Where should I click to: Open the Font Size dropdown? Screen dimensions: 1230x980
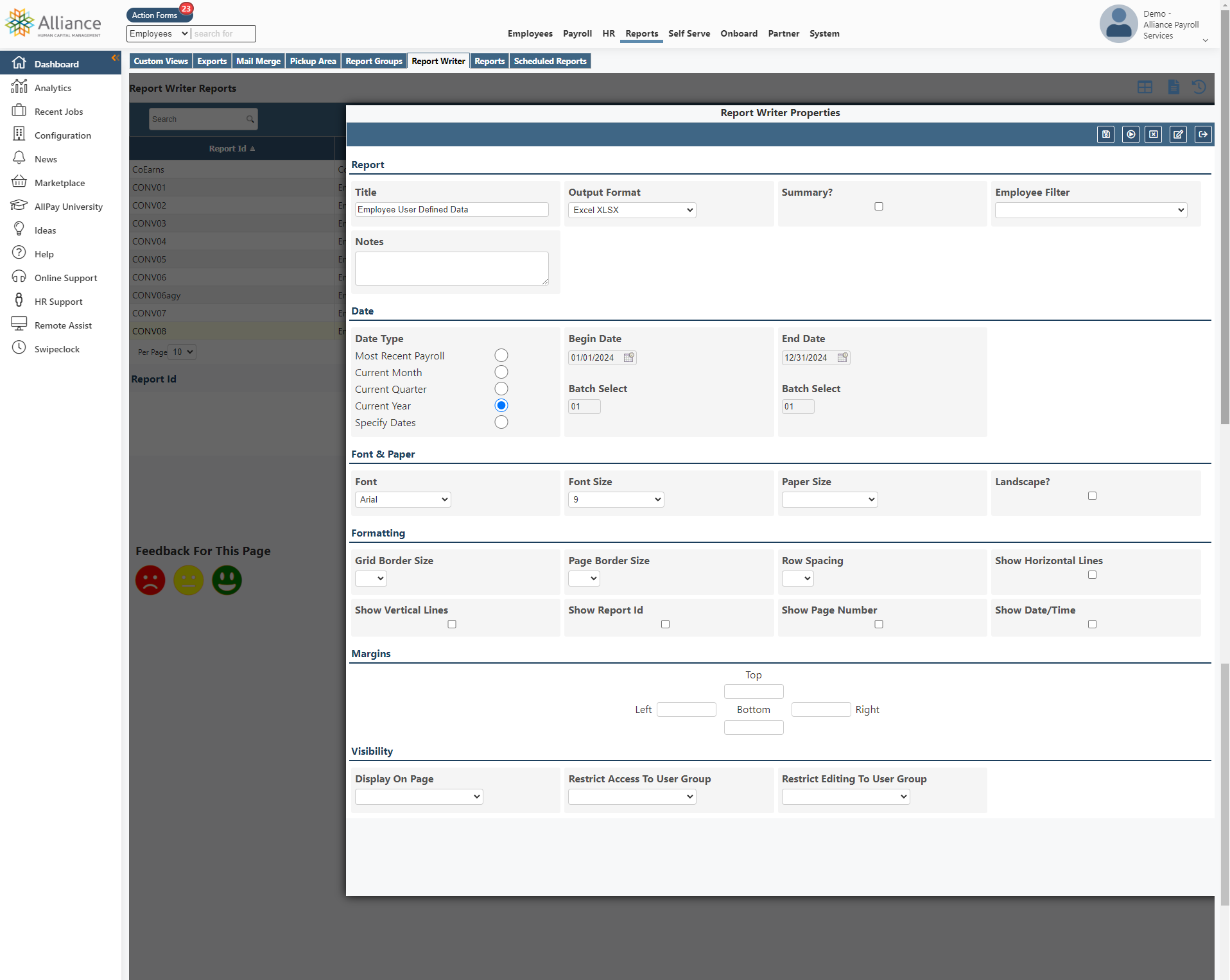click(616, 500)
